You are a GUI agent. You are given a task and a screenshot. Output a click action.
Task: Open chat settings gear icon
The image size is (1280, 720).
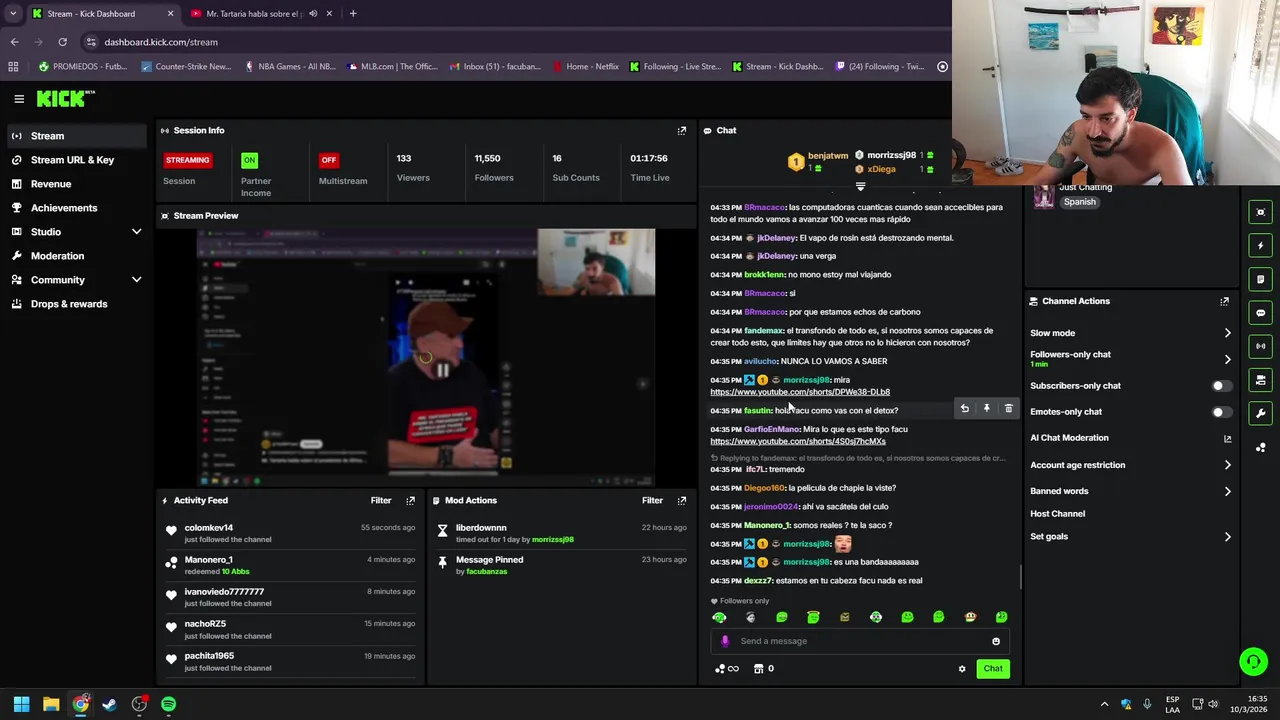pyautogui.click(x=962, y=669)
